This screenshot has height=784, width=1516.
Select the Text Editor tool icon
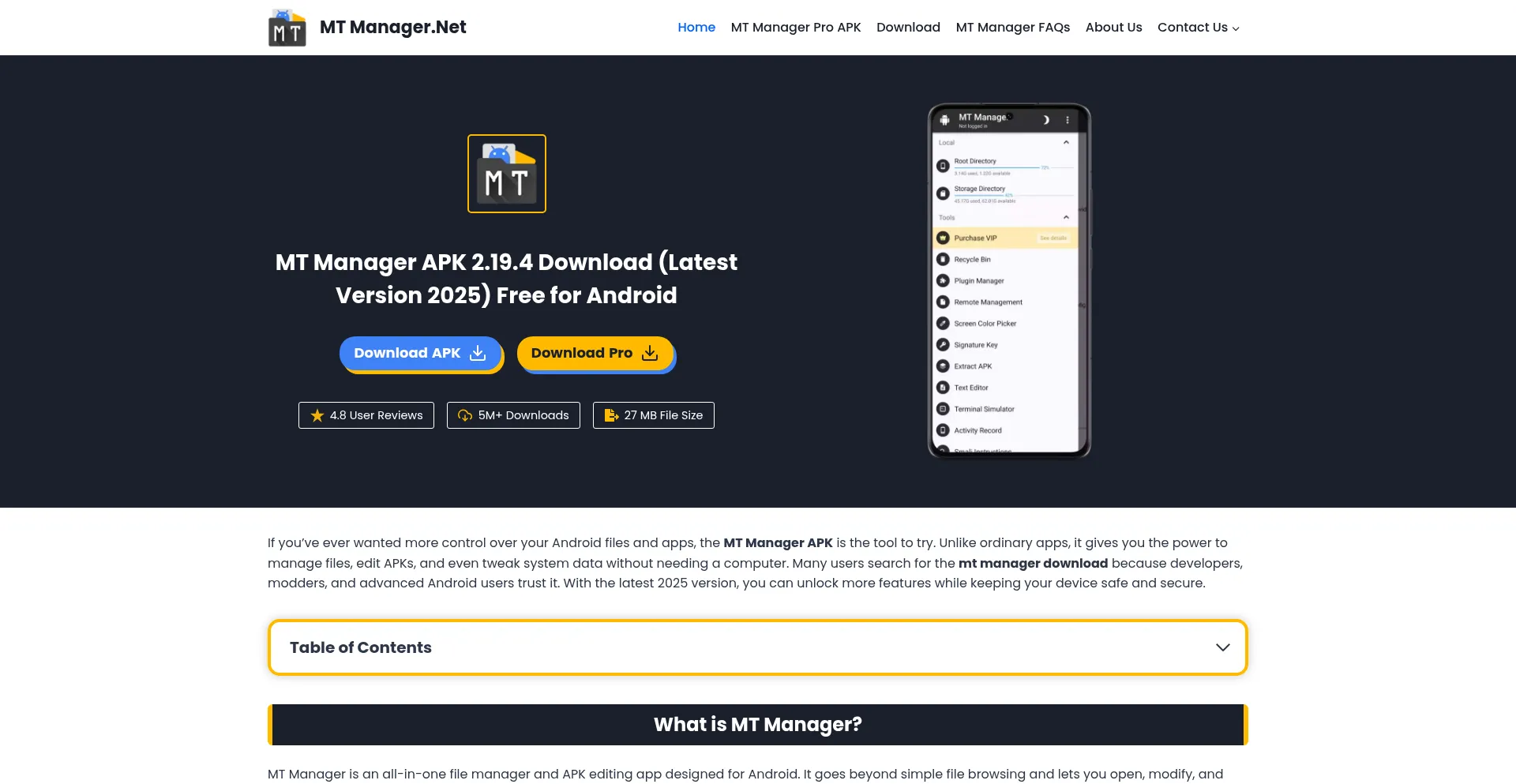tap(942, 387)
